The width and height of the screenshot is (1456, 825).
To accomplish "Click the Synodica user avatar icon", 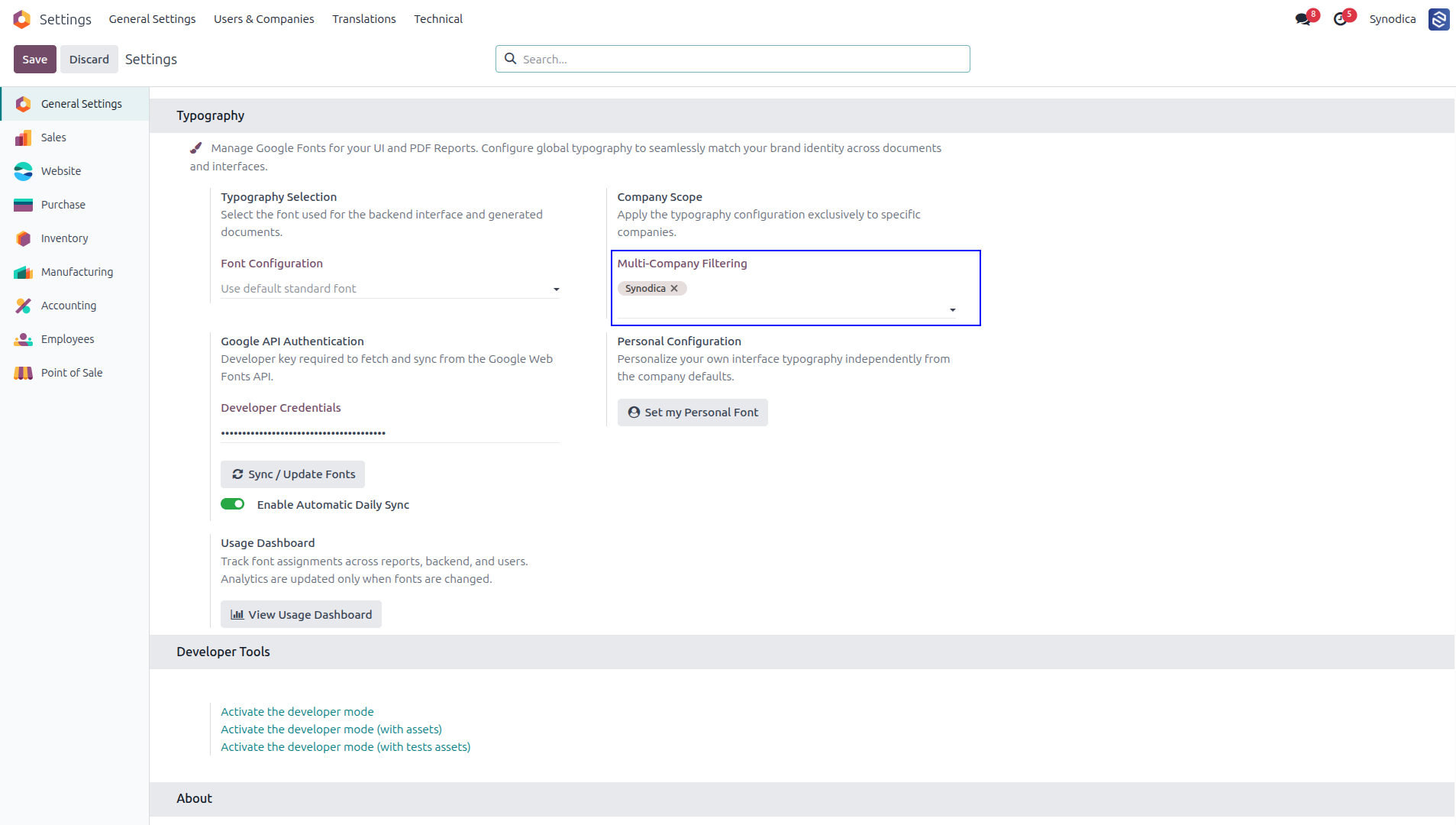I will (x=1439, y=19).
